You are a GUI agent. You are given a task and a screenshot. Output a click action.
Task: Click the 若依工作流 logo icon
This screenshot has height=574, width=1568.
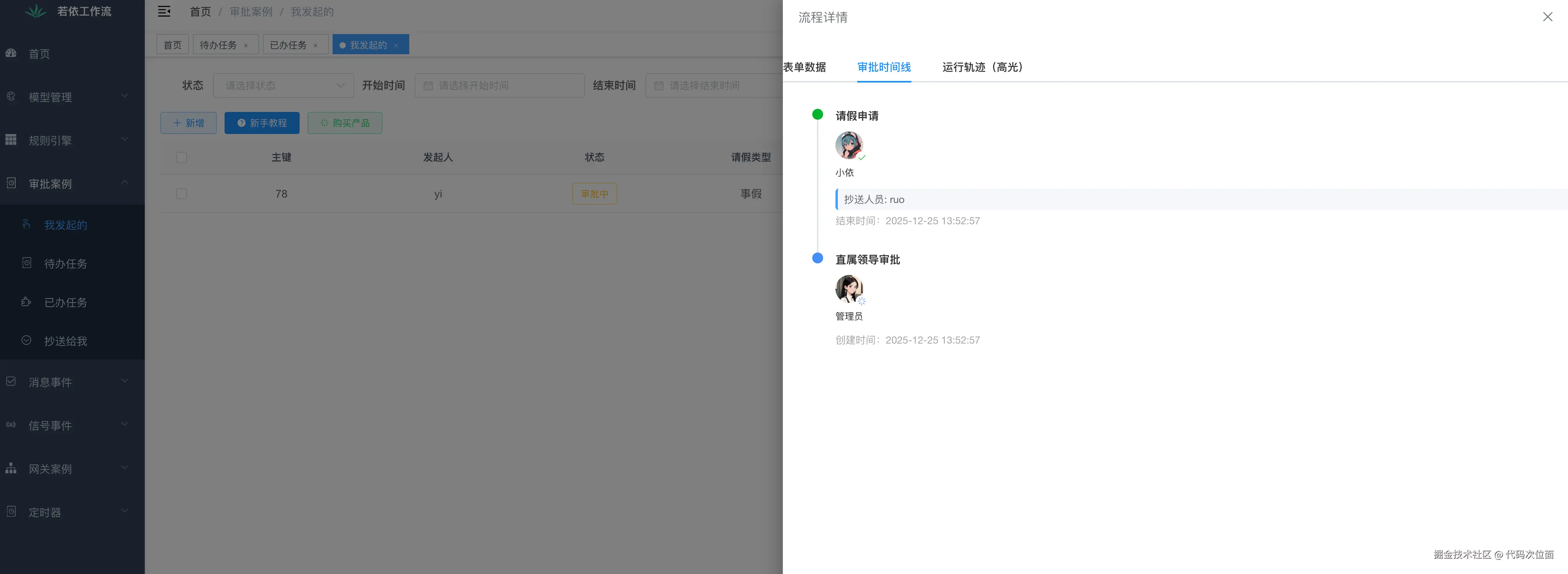36,12
